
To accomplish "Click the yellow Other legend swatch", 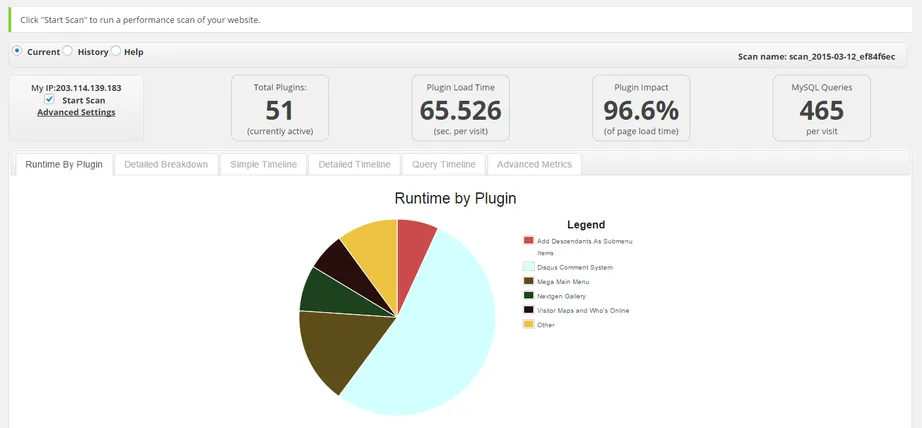I will tap(528, 324).
